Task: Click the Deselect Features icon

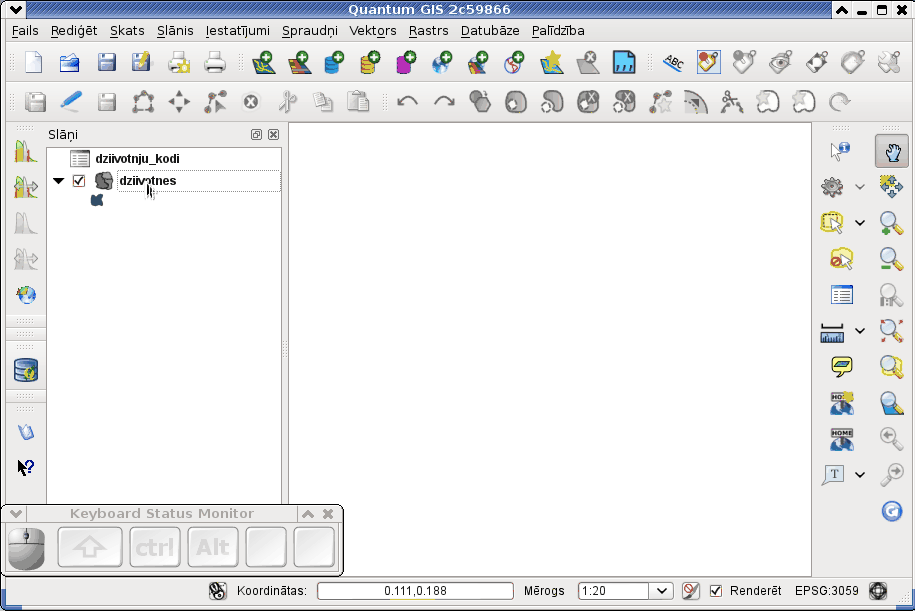Action: pos(841,259)
